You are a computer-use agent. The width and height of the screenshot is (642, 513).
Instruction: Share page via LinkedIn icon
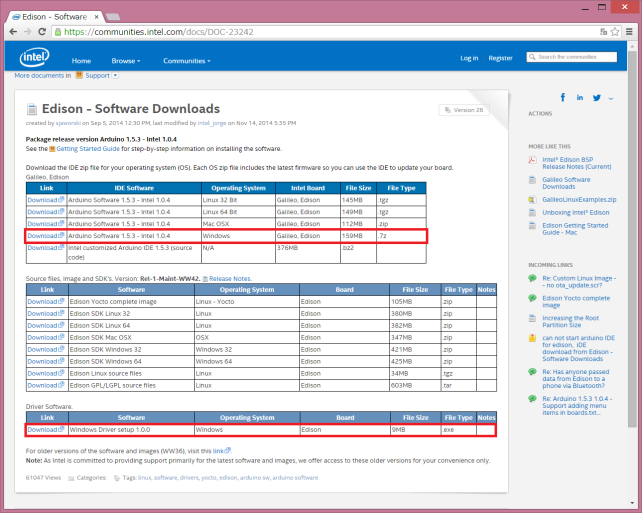(580, 98)
